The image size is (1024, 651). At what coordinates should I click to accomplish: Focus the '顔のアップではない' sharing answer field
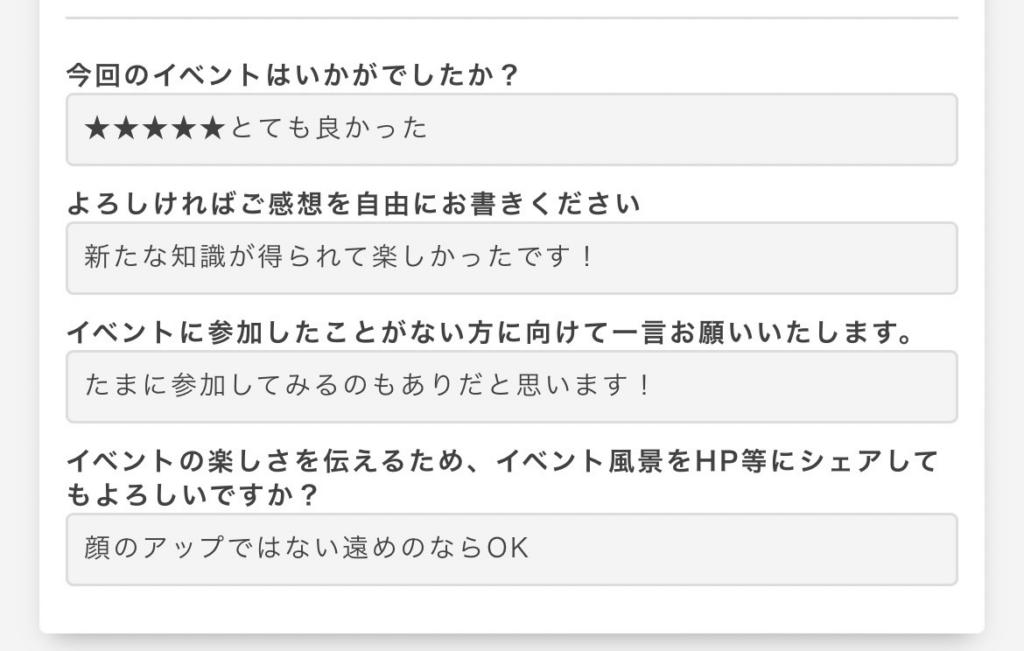pyautogui.click(x=512, y=549)
